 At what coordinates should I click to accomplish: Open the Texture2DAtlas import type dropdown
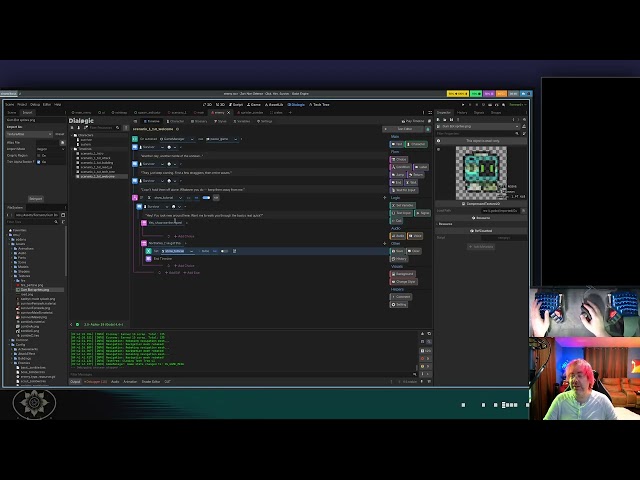click(x=29, y=134)
